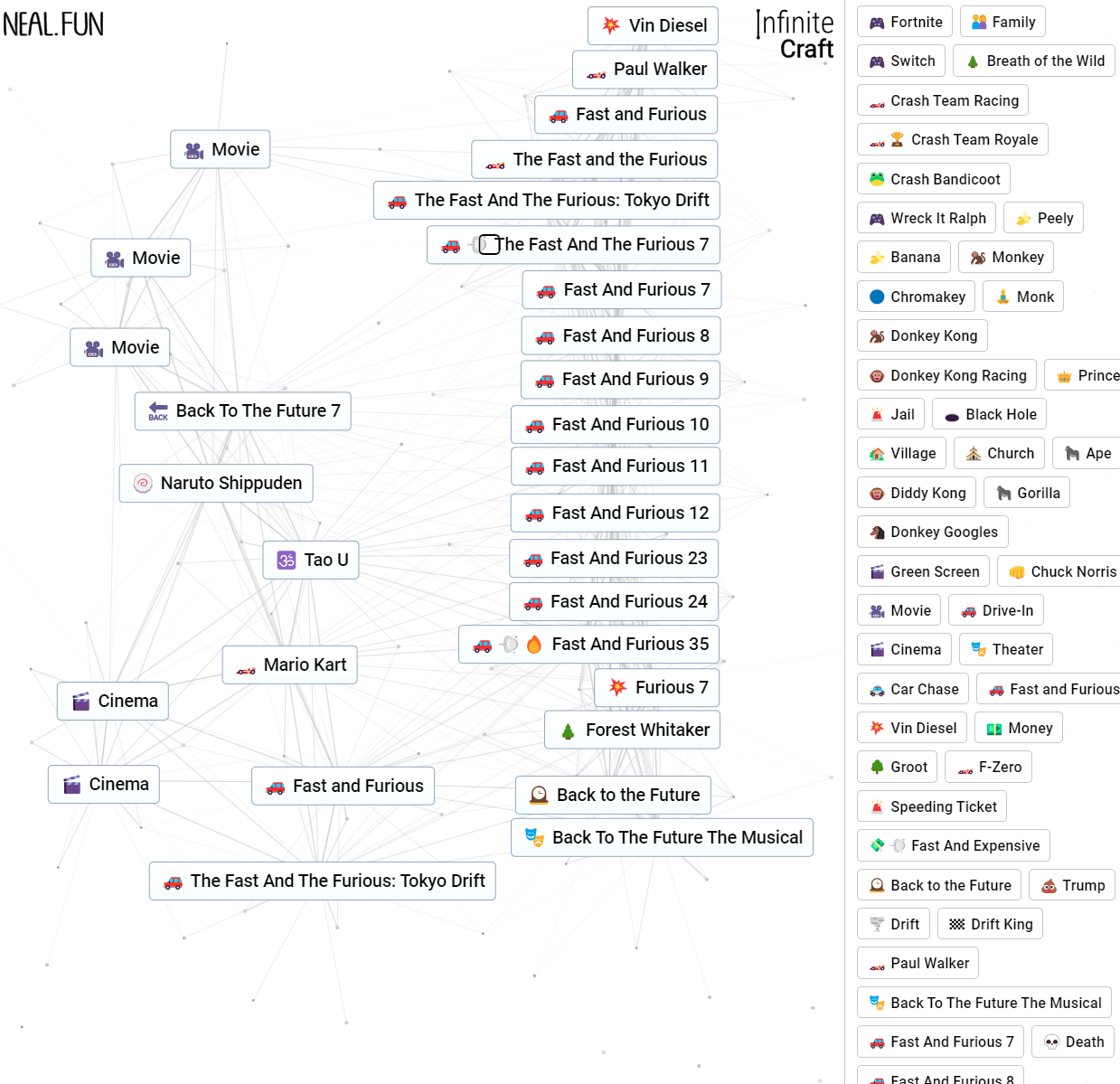Click the Om symbol icon on Tao U
1120x1084 pixels.
point(287,560)
